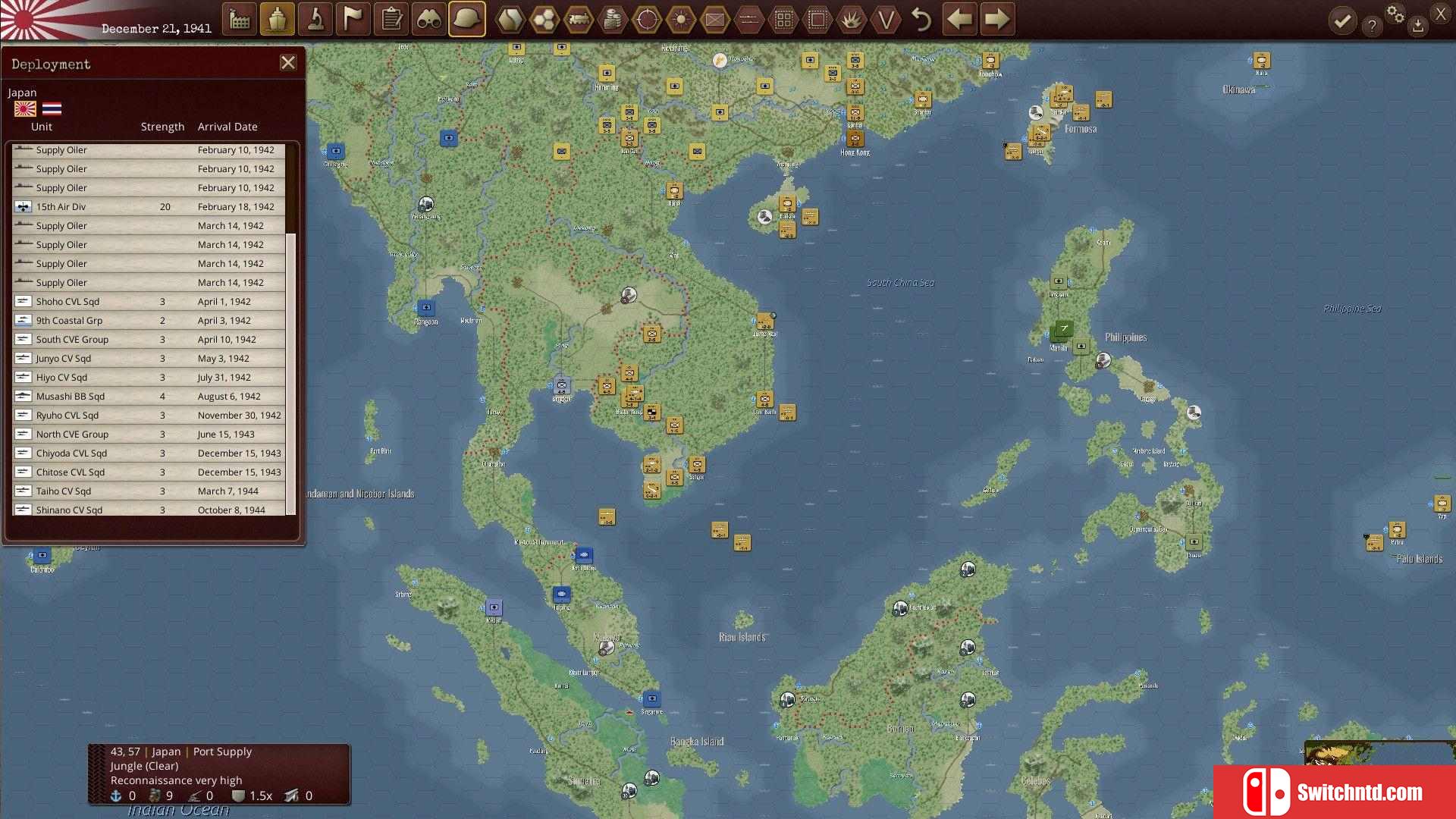
Task: Select the Shinano CV Sqd row
Action: click(x=149, y=509)
